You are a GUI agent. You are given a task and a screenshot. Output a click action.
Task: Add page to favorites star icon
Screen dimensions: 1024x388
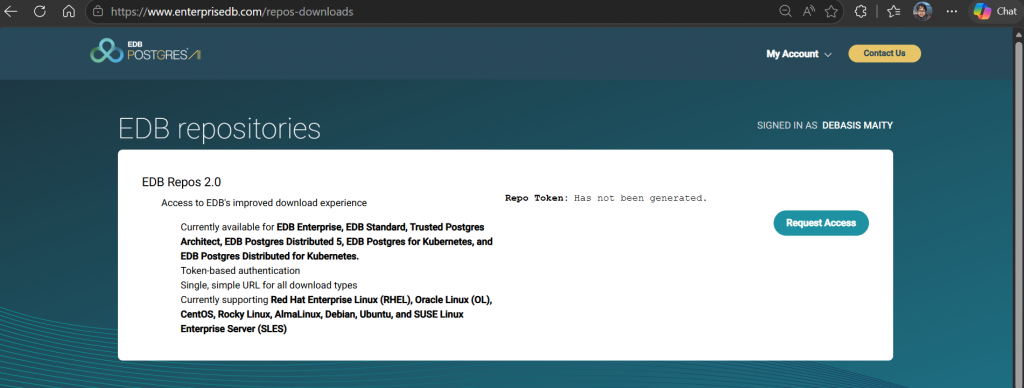831,11
